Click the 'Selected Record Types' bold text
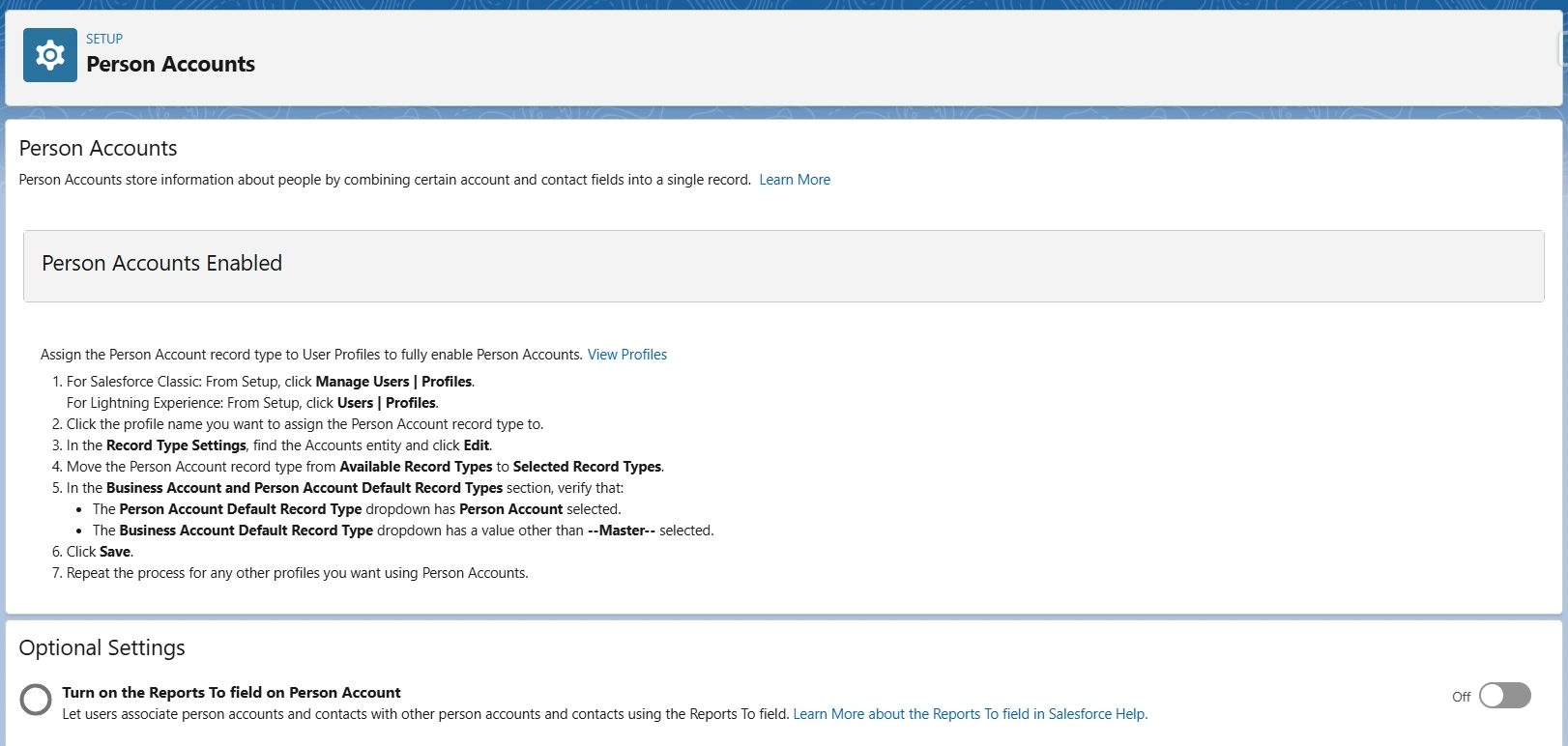 [x=588, y=467]
